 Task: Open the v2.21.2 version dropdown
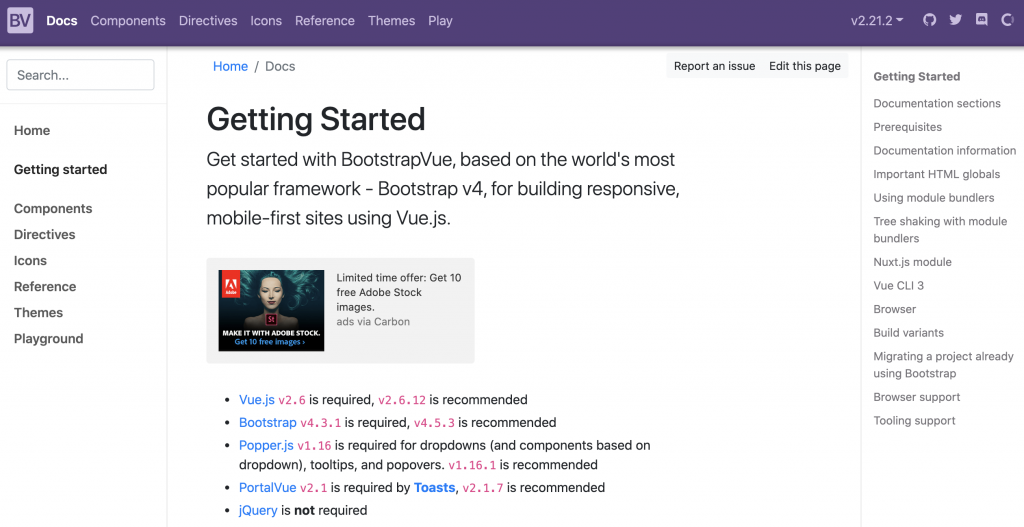click(x=877, y=20)
